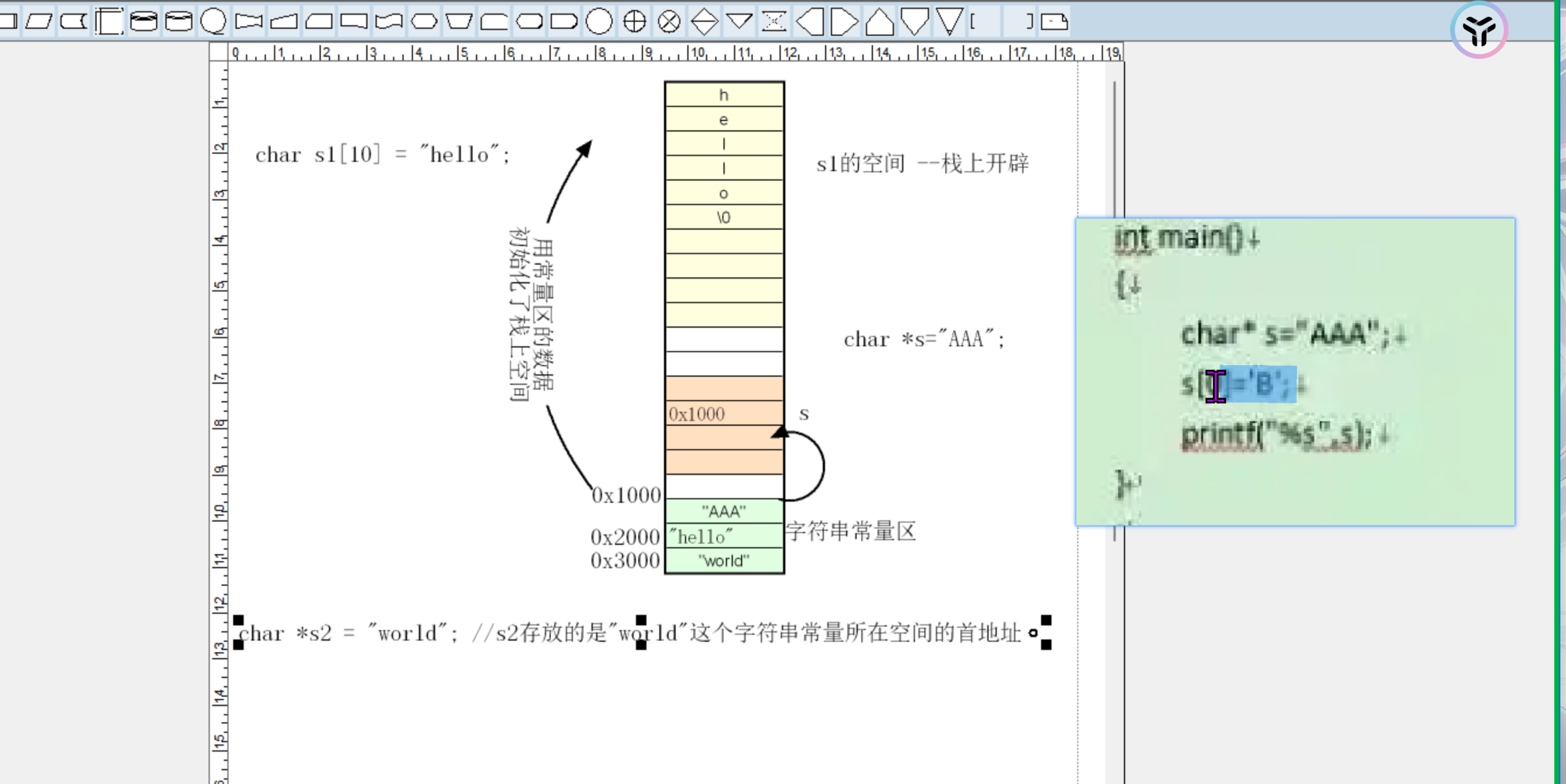Select the OR circle-plus shape
The width and height of the screenshot is (1566, 784).
634,22
